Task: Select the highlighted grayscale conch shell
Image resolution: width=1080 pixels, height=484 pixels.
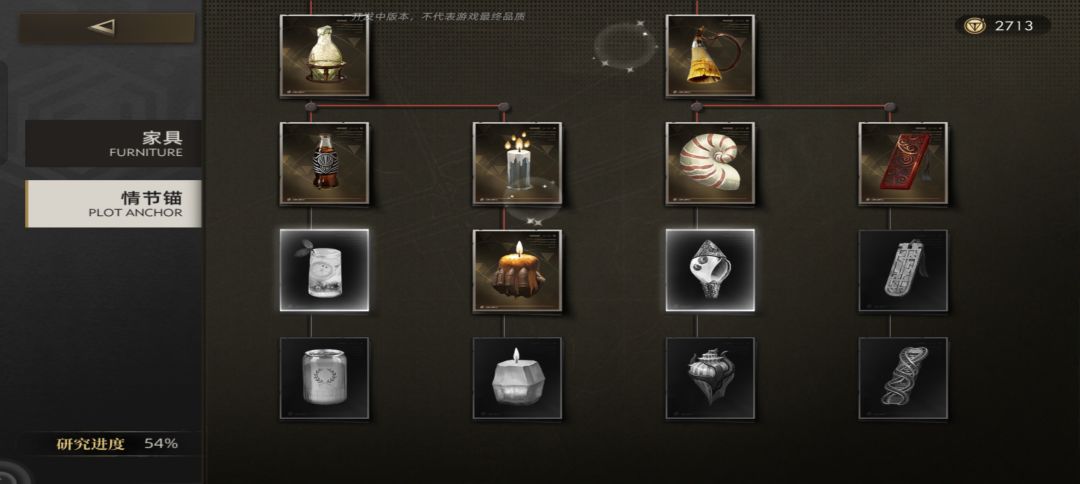Action: coord(710,271)
